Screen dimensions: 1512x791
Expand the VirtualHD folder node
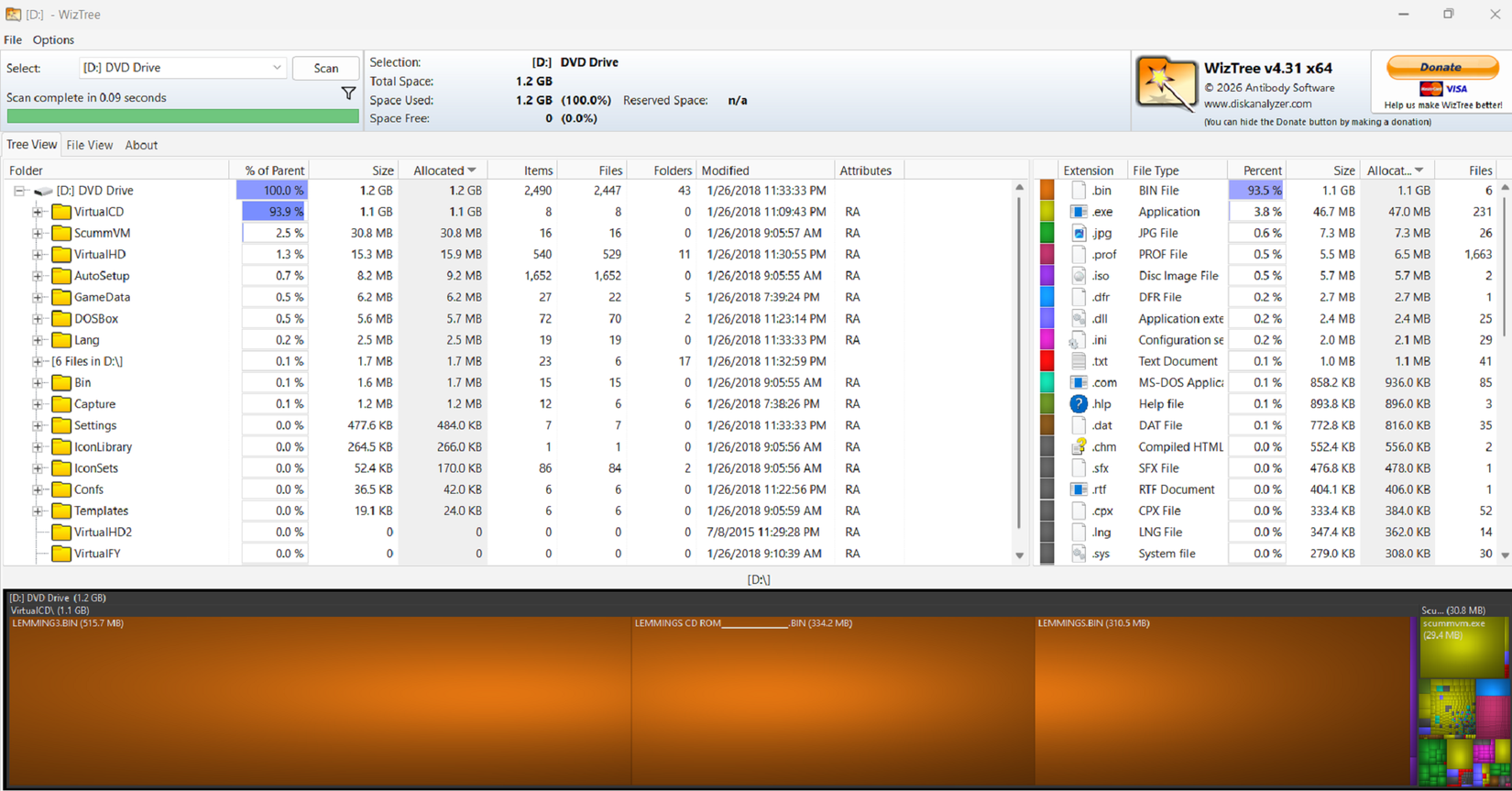(x=38, y=255)
